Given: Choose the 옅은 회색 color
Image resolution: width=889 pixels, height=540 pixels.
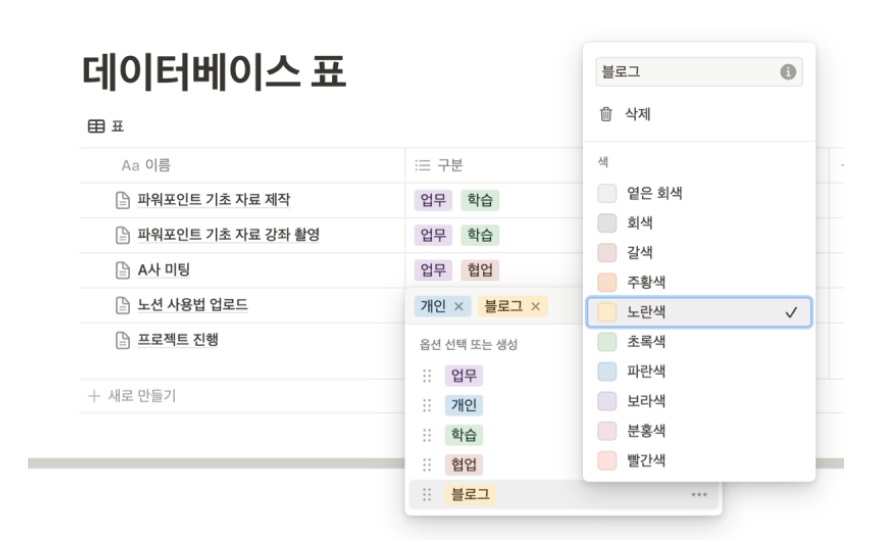Looking at the screenshot, I should click(x=699, y=193).
